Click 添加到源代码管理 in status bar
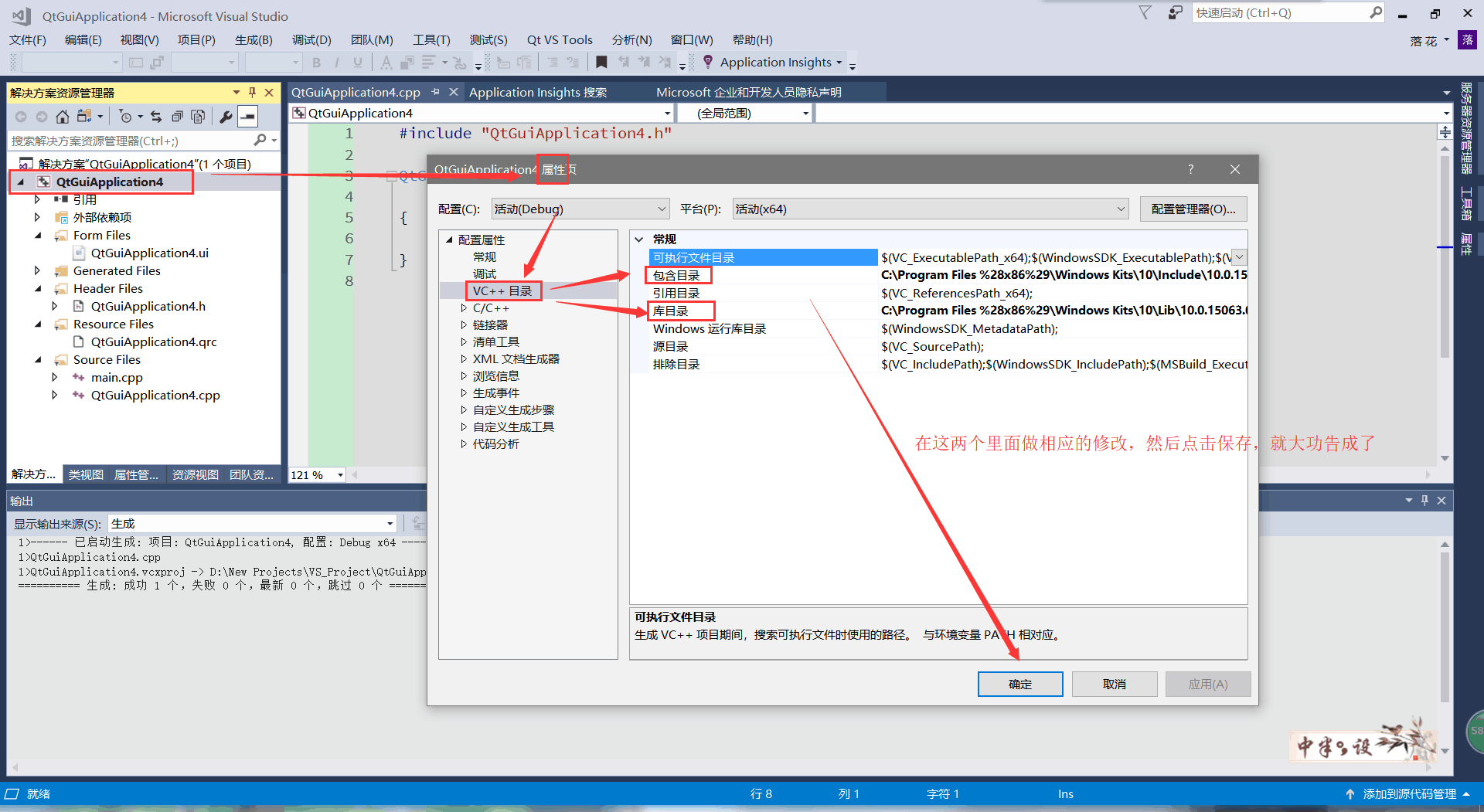 click(x=1410, y=793)
